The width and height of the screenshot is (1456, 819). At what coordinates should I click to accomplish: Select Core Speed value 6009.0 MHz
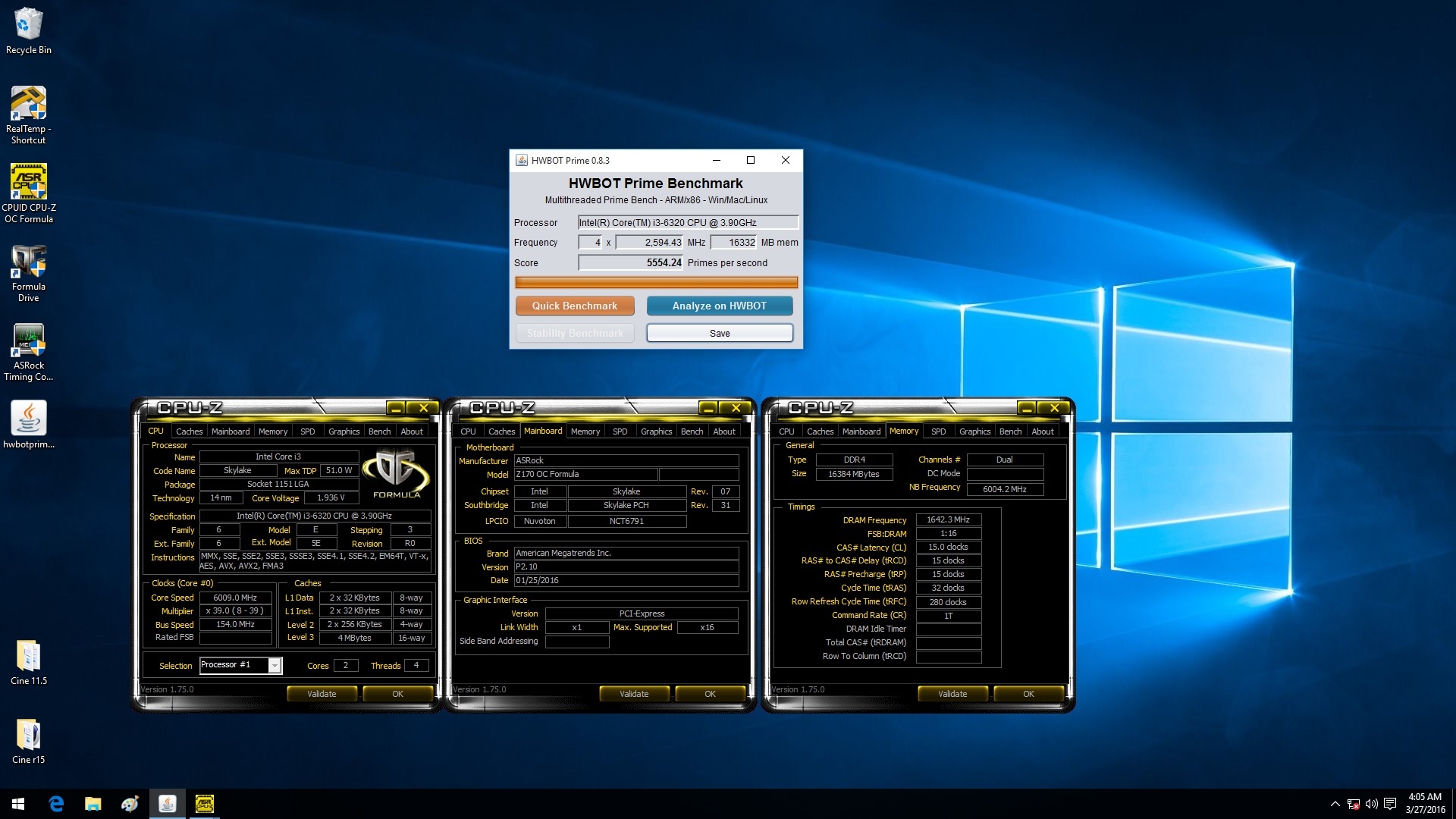235,598
